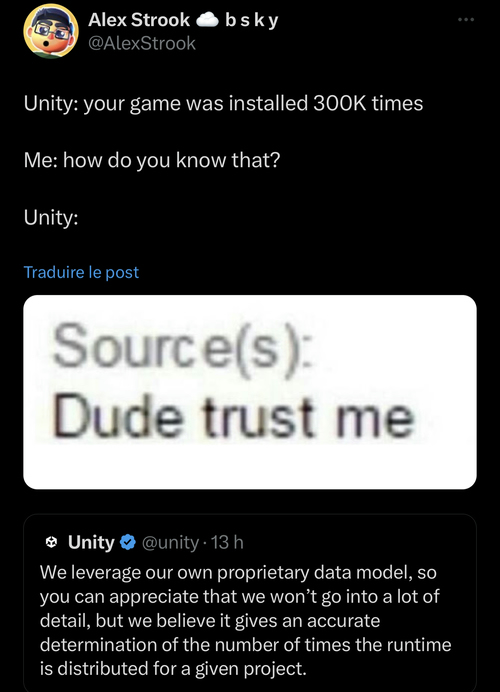Open Alex Strook's profile avatar

click(x=51, y=31)
